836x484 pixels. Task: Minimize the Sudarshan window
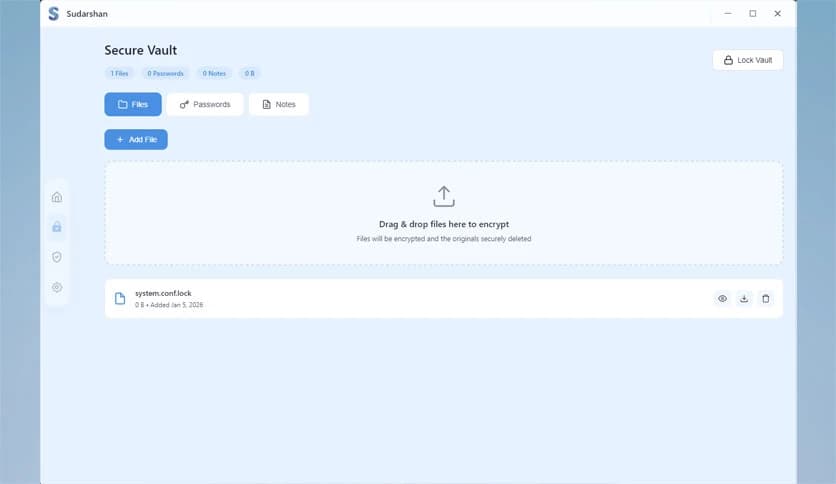tap(728, 13)
